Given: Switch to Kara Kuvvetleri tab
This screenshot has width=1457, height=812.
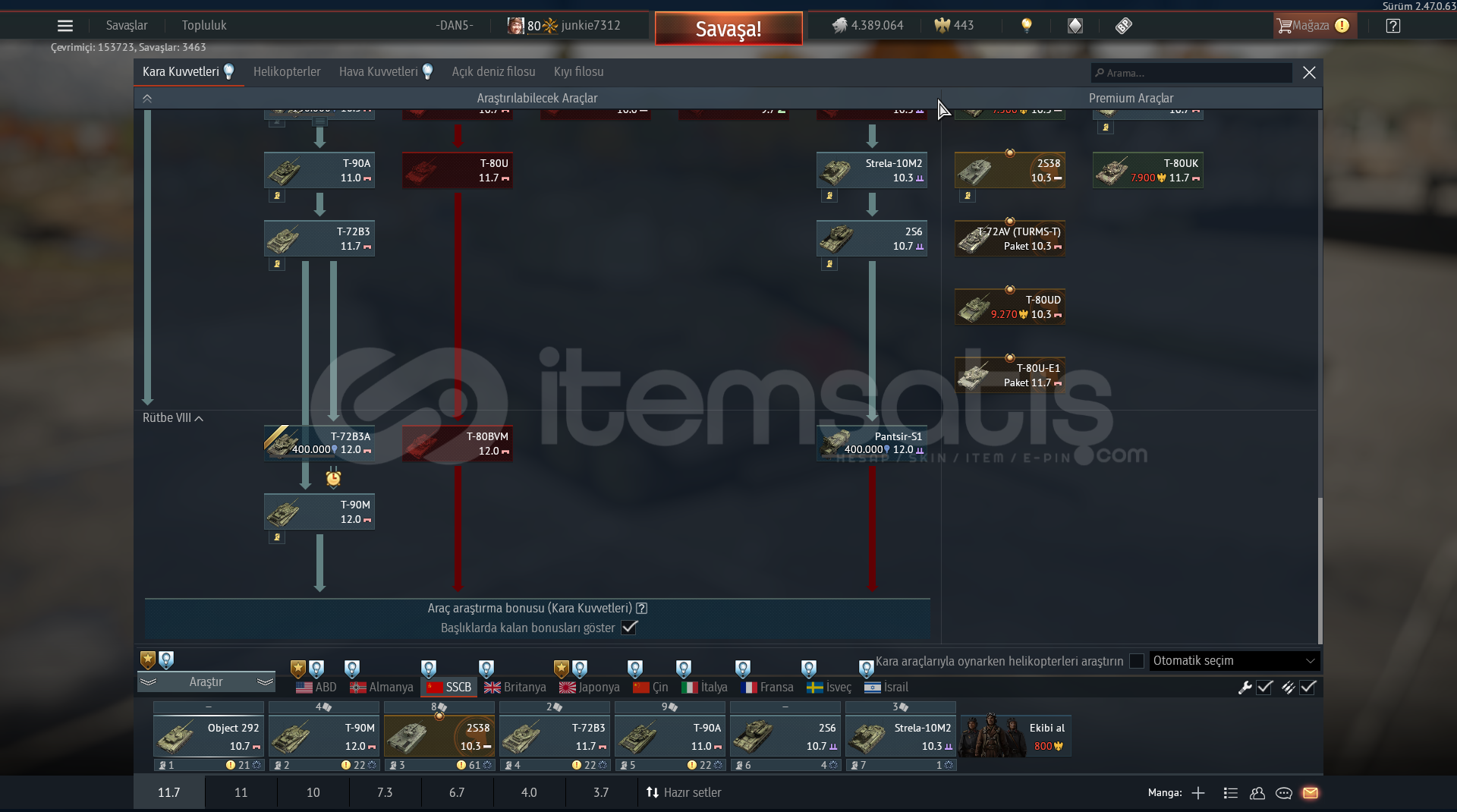Looking at the screenshot, I should (188, 71).
